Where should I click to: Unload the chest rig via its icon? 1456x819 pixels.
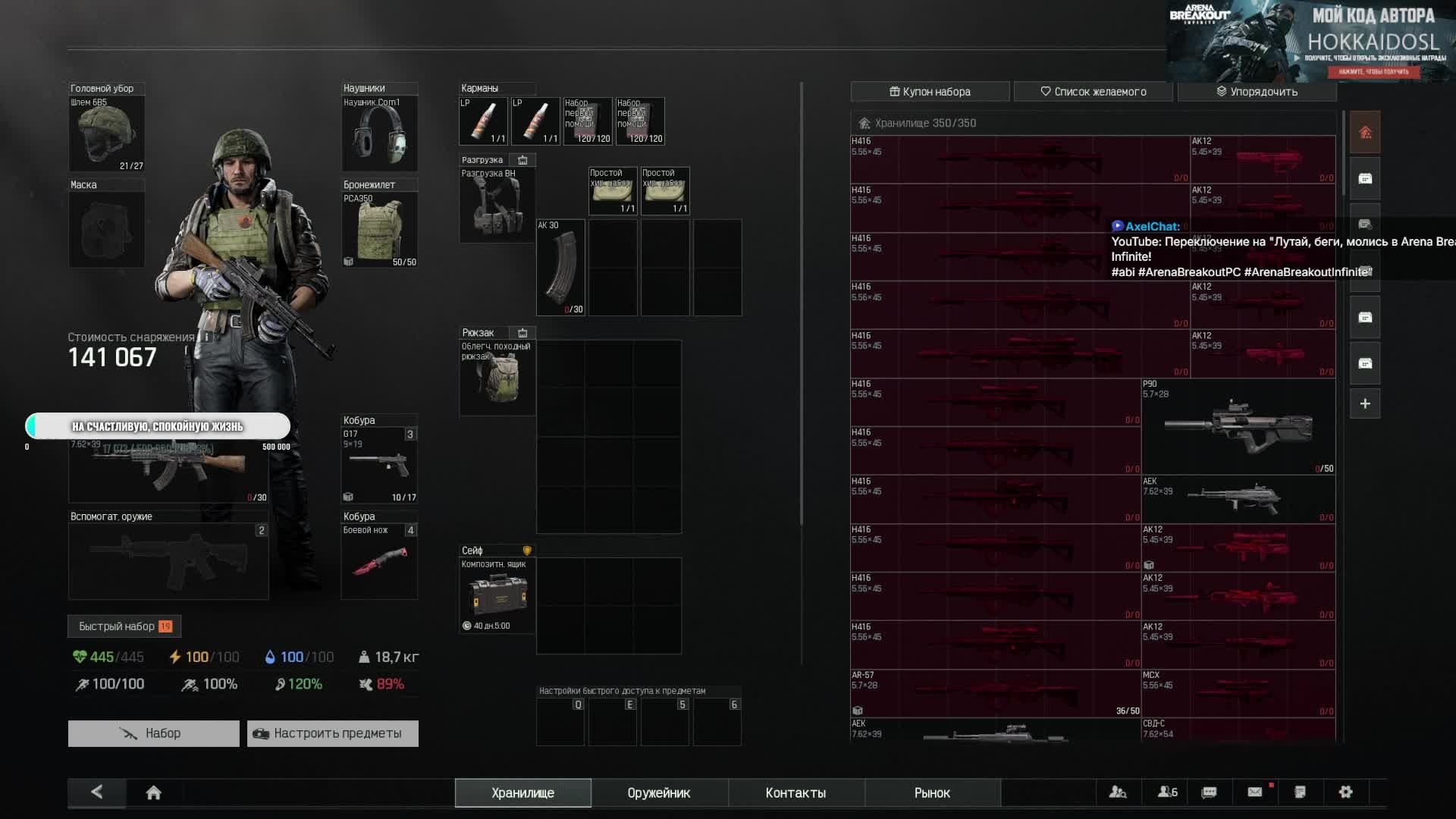pyautogui.click(x=522, y=160)
